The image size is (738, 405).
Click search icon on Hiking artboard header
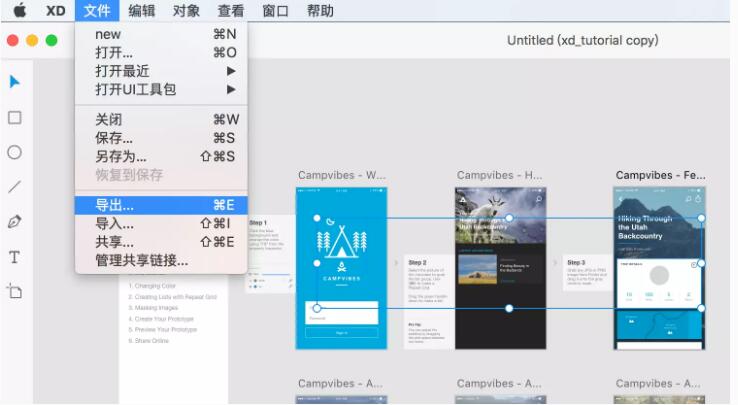click(x=688, y=199)
